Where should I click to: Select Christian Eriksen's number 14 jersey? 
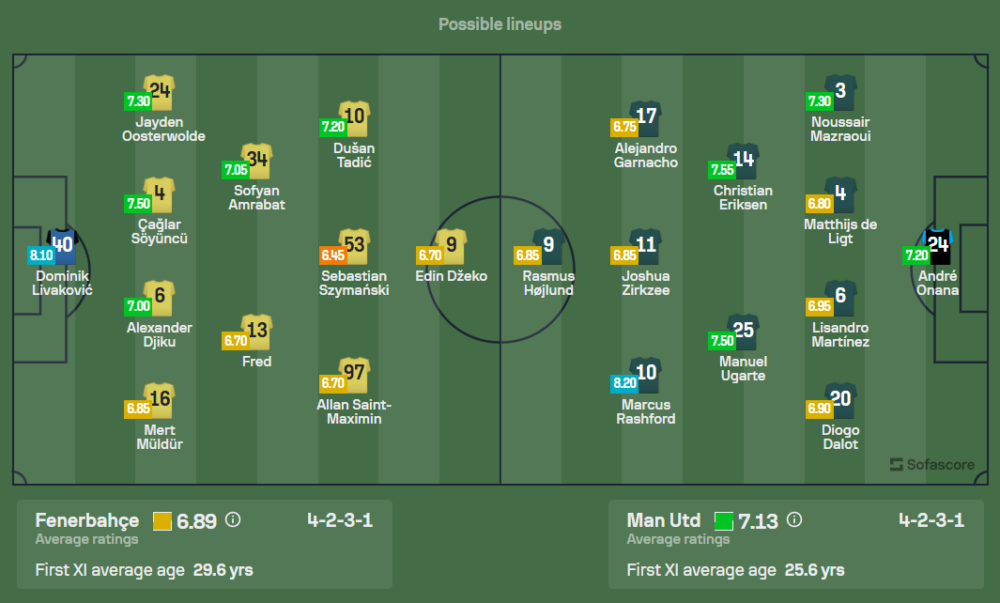[743, 160]
